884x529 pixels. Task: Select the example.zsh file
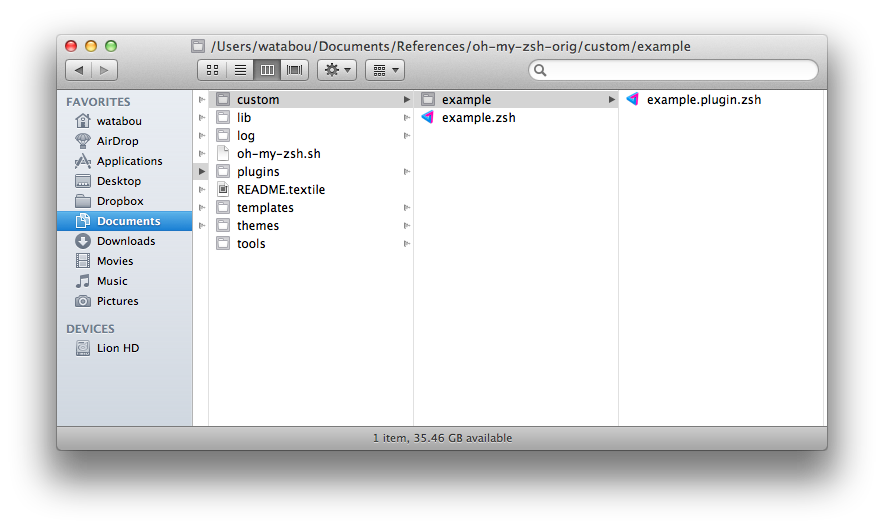[x=516, y=117]
